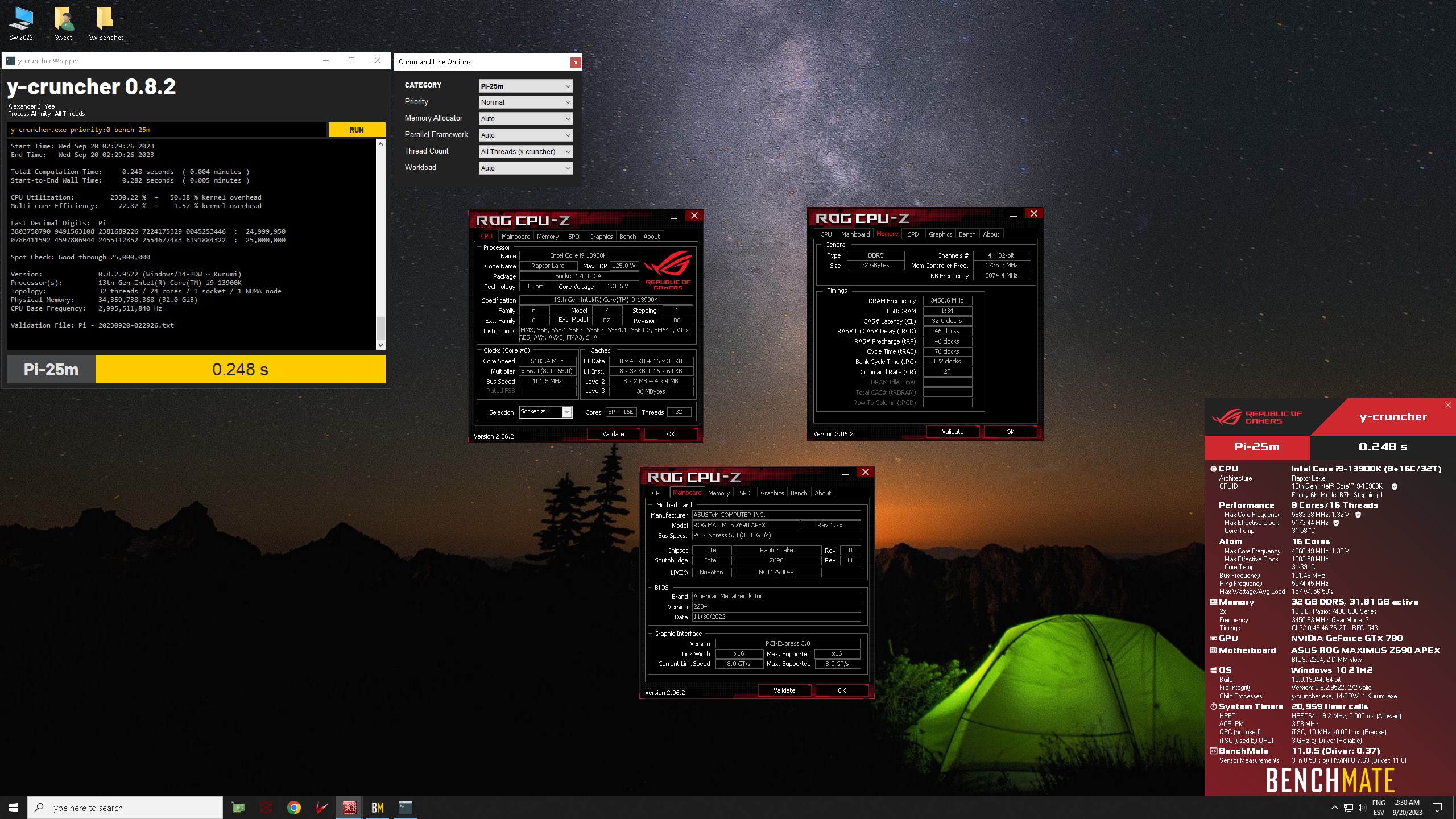Open the Sw 2023 desktop shortcut
The height and width of the screenshot is (819, 1456).
pyautogui.click(x=21, y=24)
